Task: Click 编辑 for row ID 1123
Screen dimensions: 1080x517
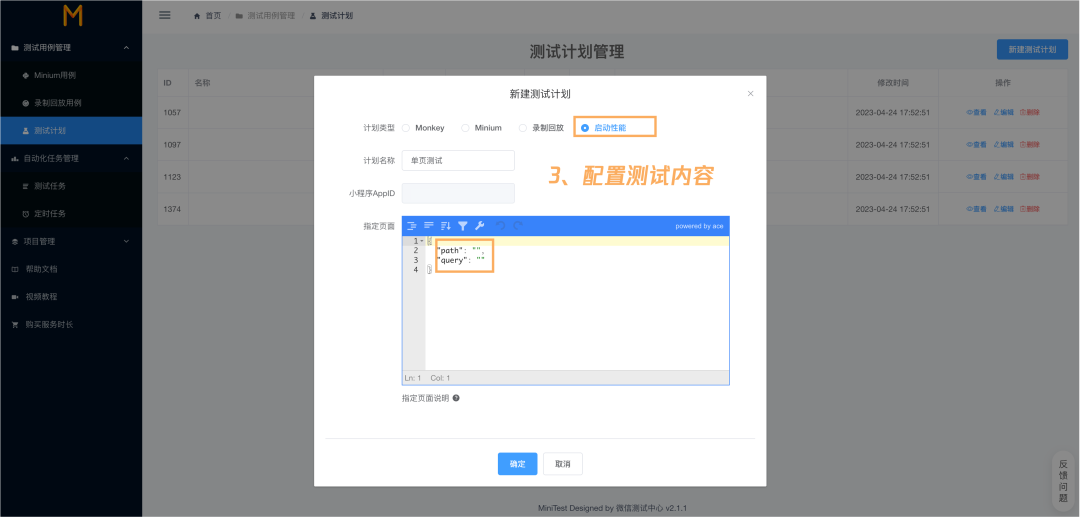Action: point(1004,177)
